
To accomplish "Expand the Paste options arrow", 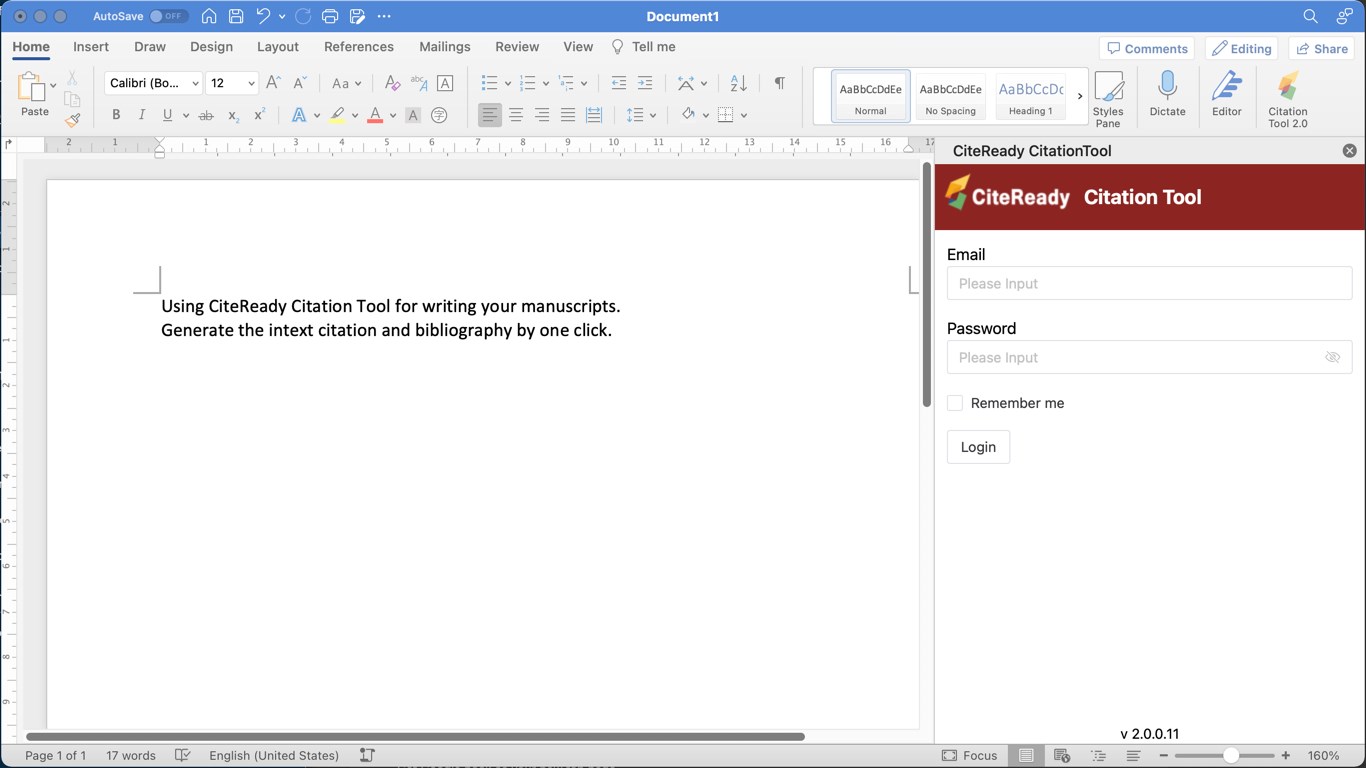I will 53,86.
